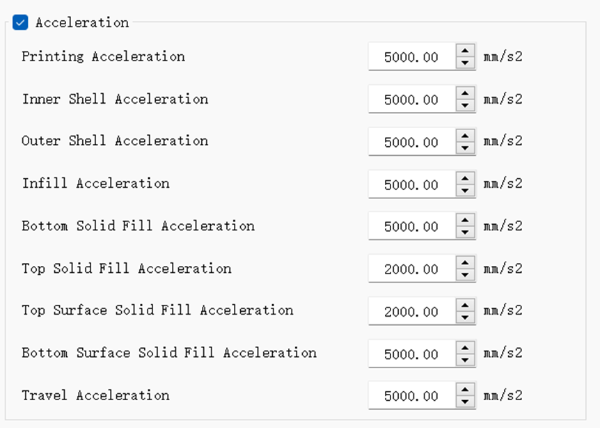Increase Bottom Solid Fill Acceleration

coord(465,219)
